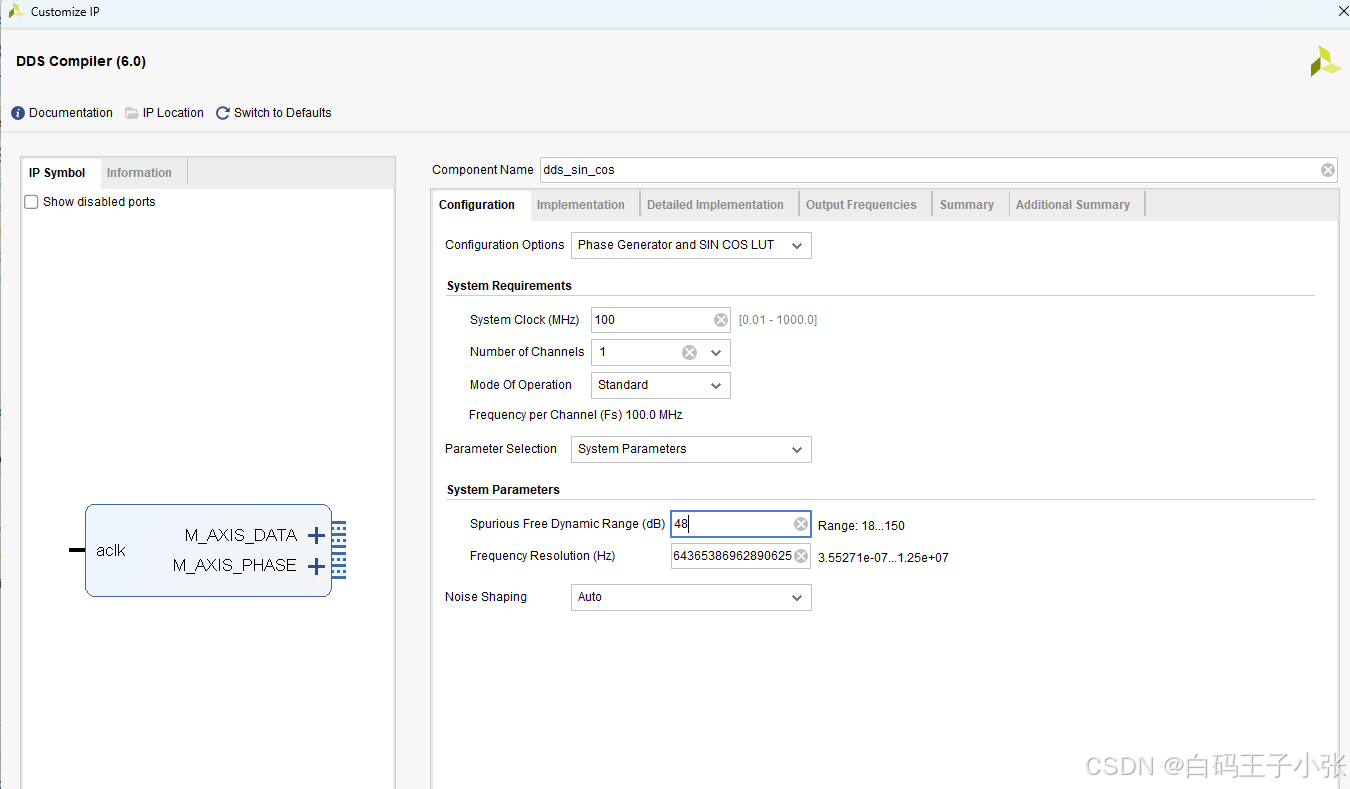Clear the Component Name field
1350x789 pixels.
(x=1327, y=170)
